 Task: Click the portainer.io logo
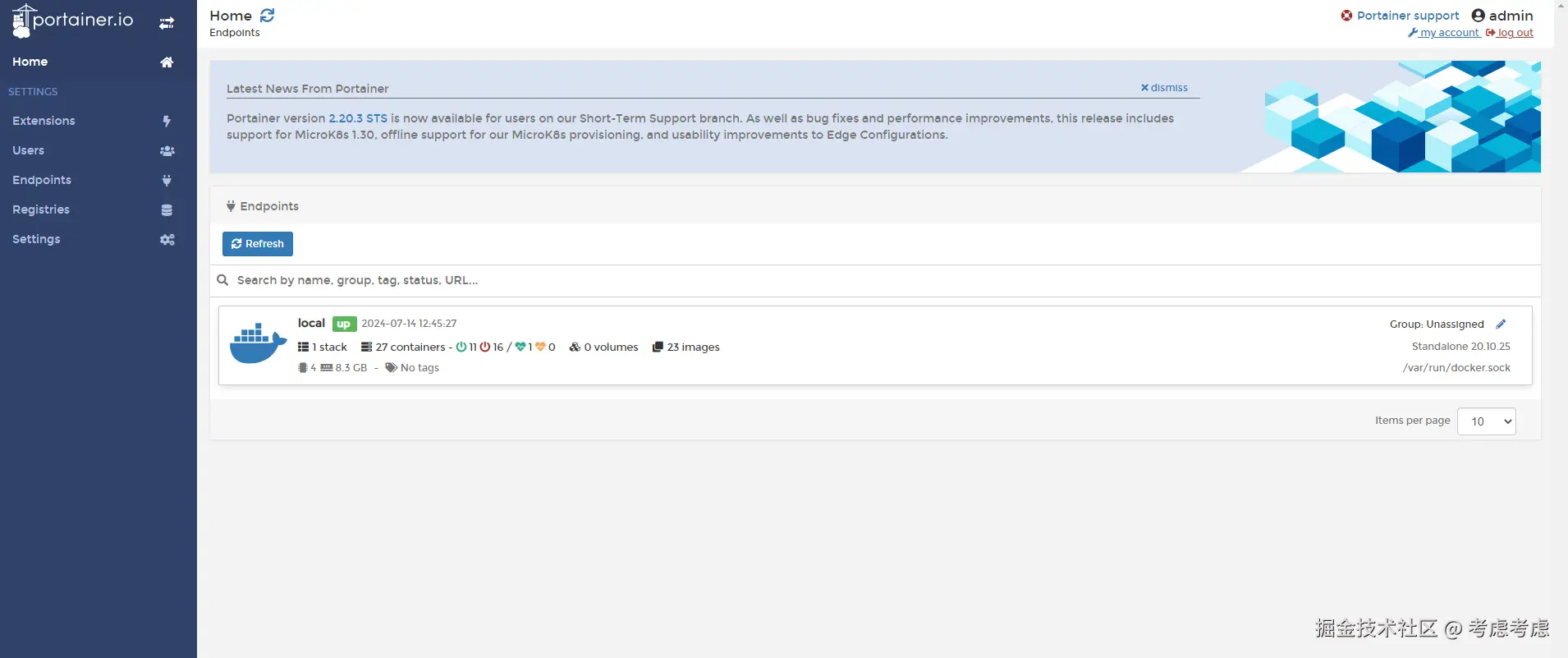tap(72, 21)
